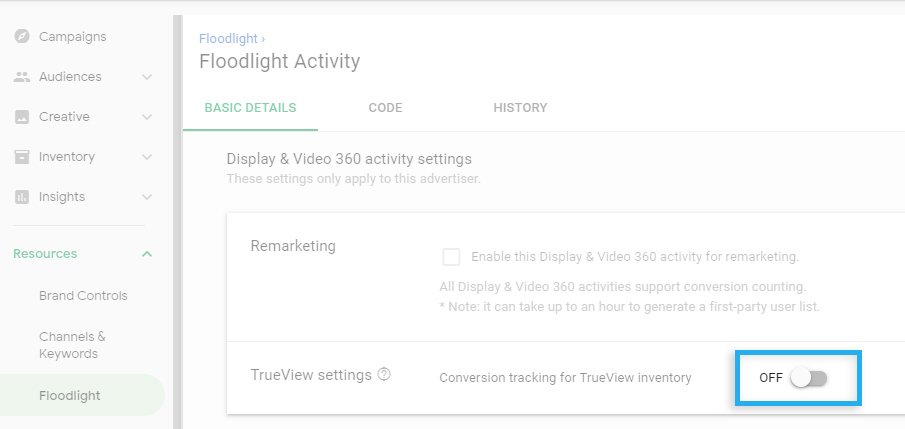Collapse the Resources section chevron
This screenshot has height=429, width=905.
[147, 254]
